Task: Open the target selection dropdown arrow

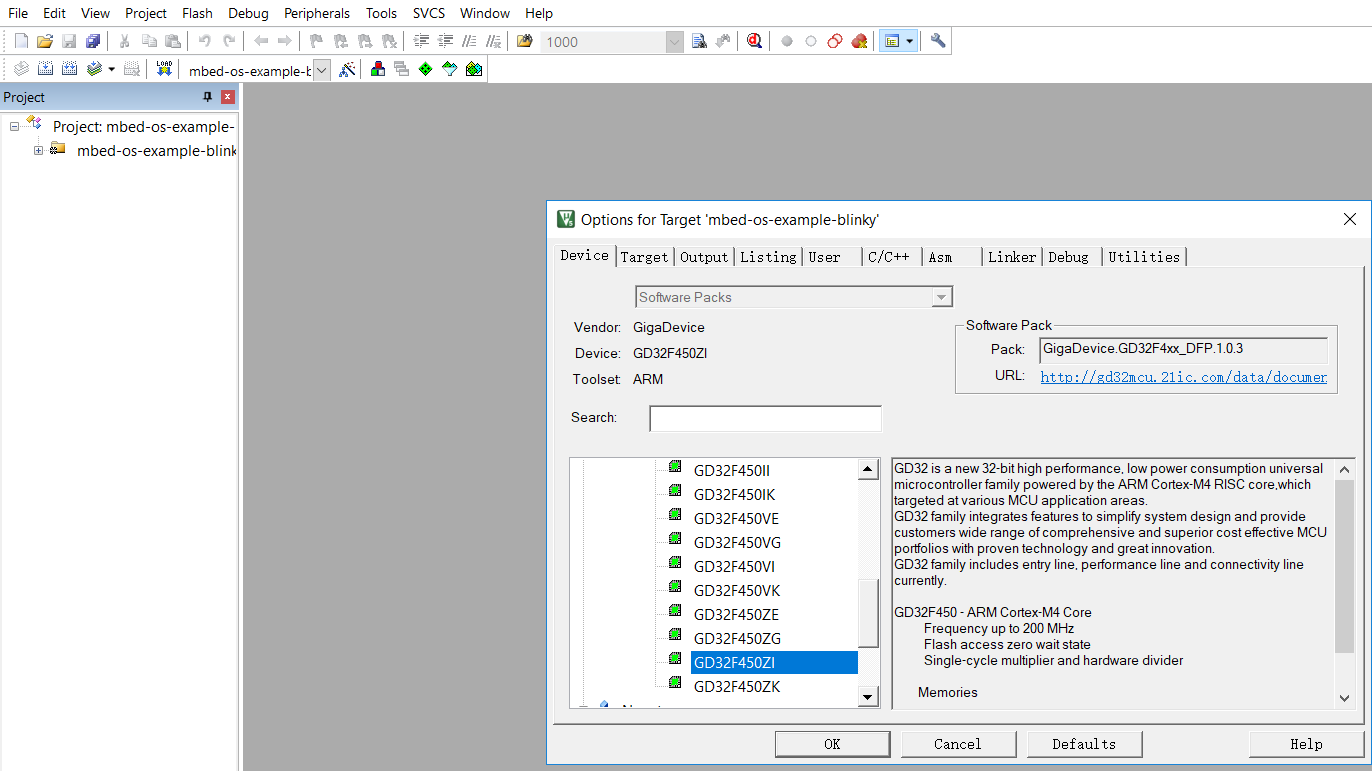Action: (322, 70)
